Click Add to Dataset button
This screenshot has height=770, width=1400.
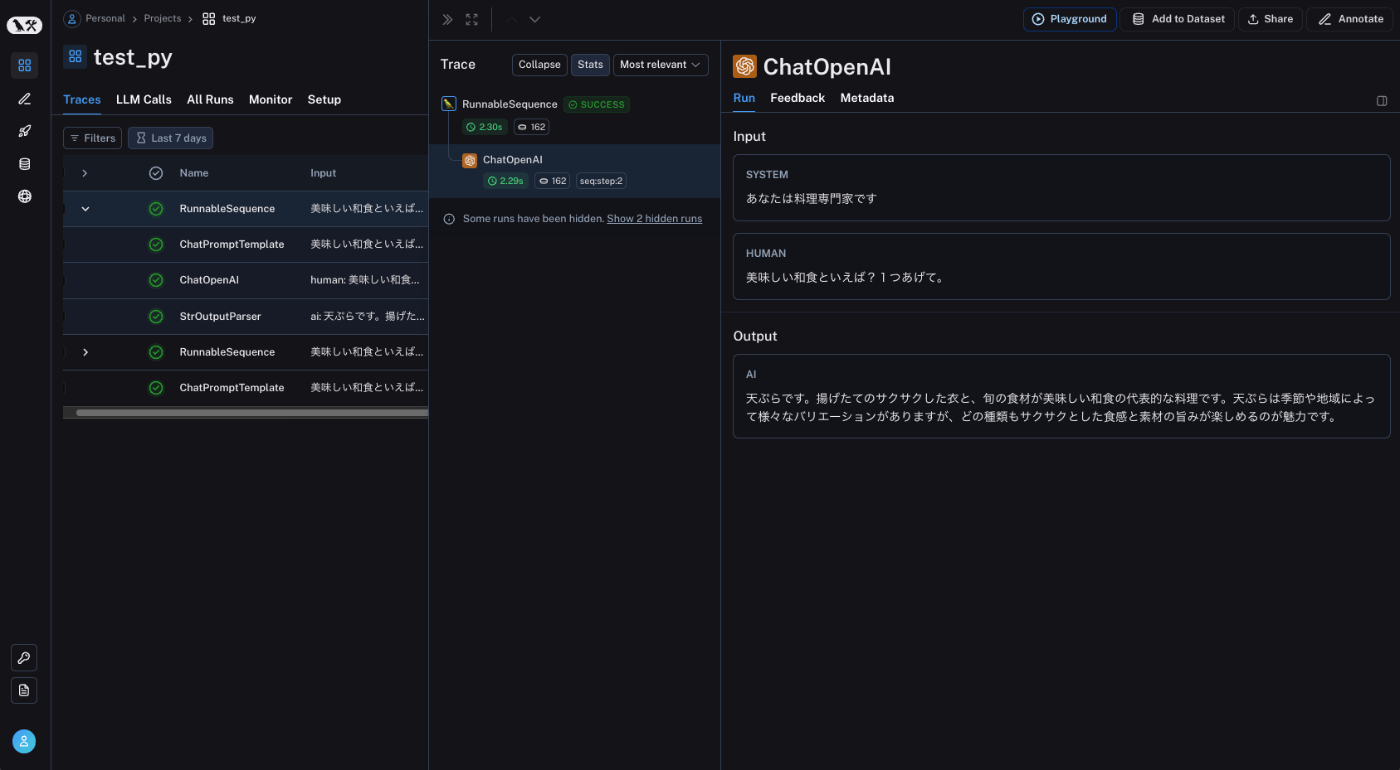[1178, 19]
